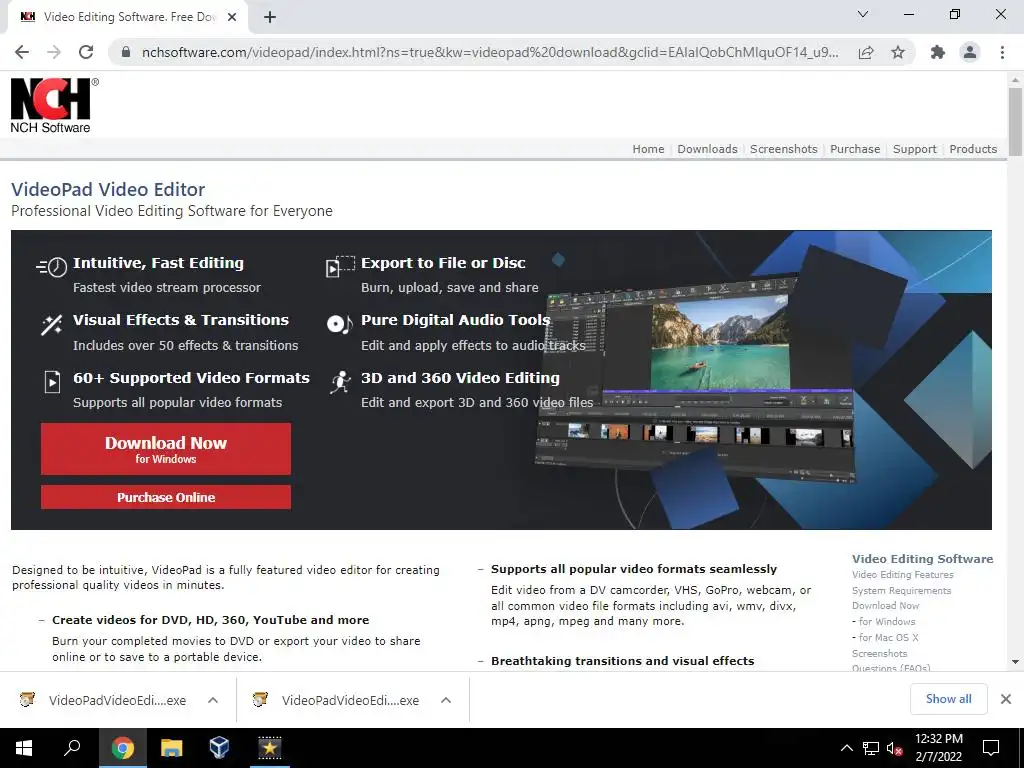This screenshot has height=768, width=1024.
Task: Go back with the browser back arrow
Action: tap(22, 52)
